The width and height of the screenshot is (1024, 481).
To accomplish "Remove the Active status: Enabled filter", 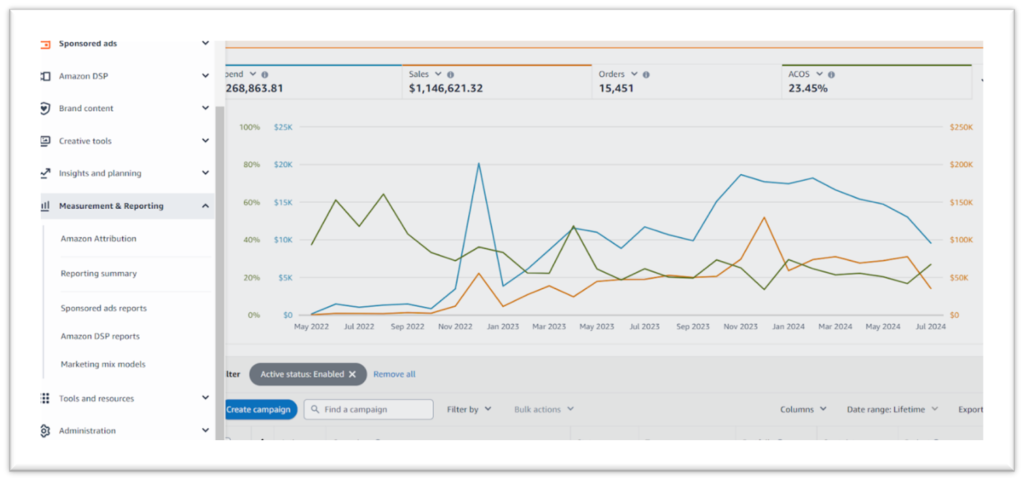I will 352,374.
